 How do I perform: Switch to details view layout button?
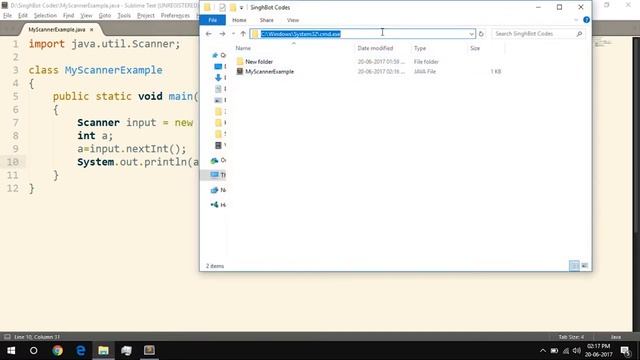(574, 266)
